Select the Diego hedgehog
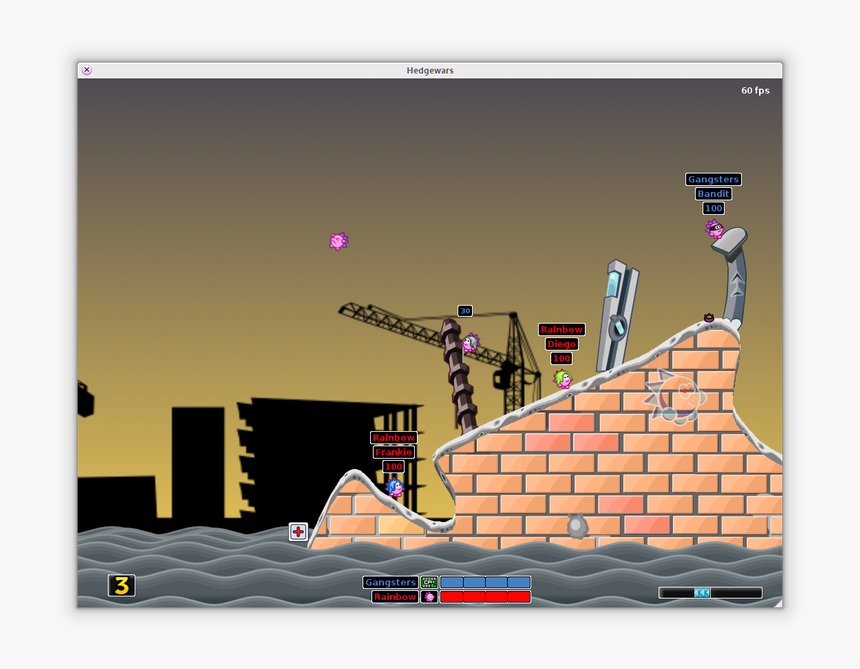Viewport: 860px width, 669px height. [562, 378]
